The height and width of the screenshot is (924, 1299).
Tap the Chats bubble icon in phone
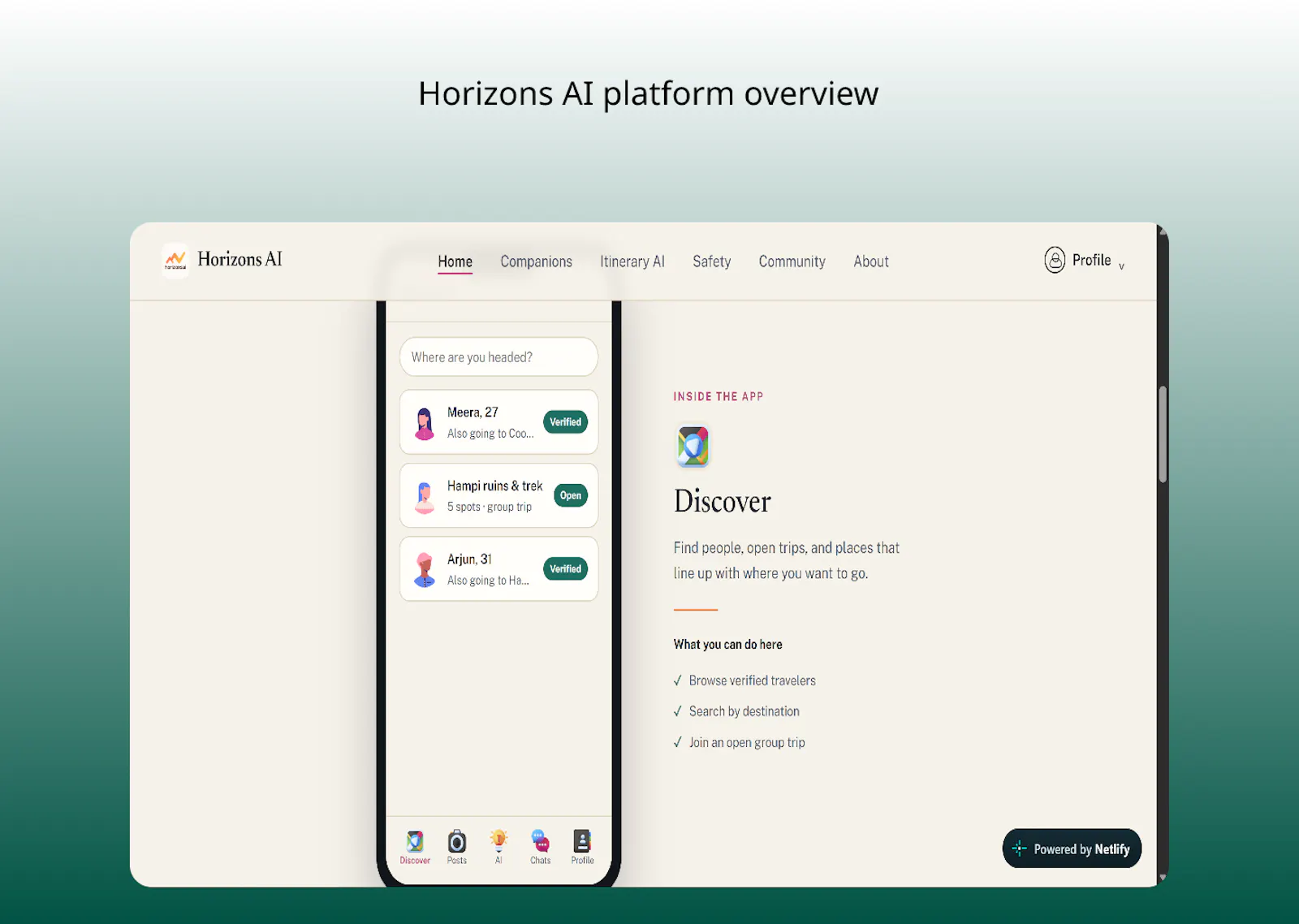[541, 841]
